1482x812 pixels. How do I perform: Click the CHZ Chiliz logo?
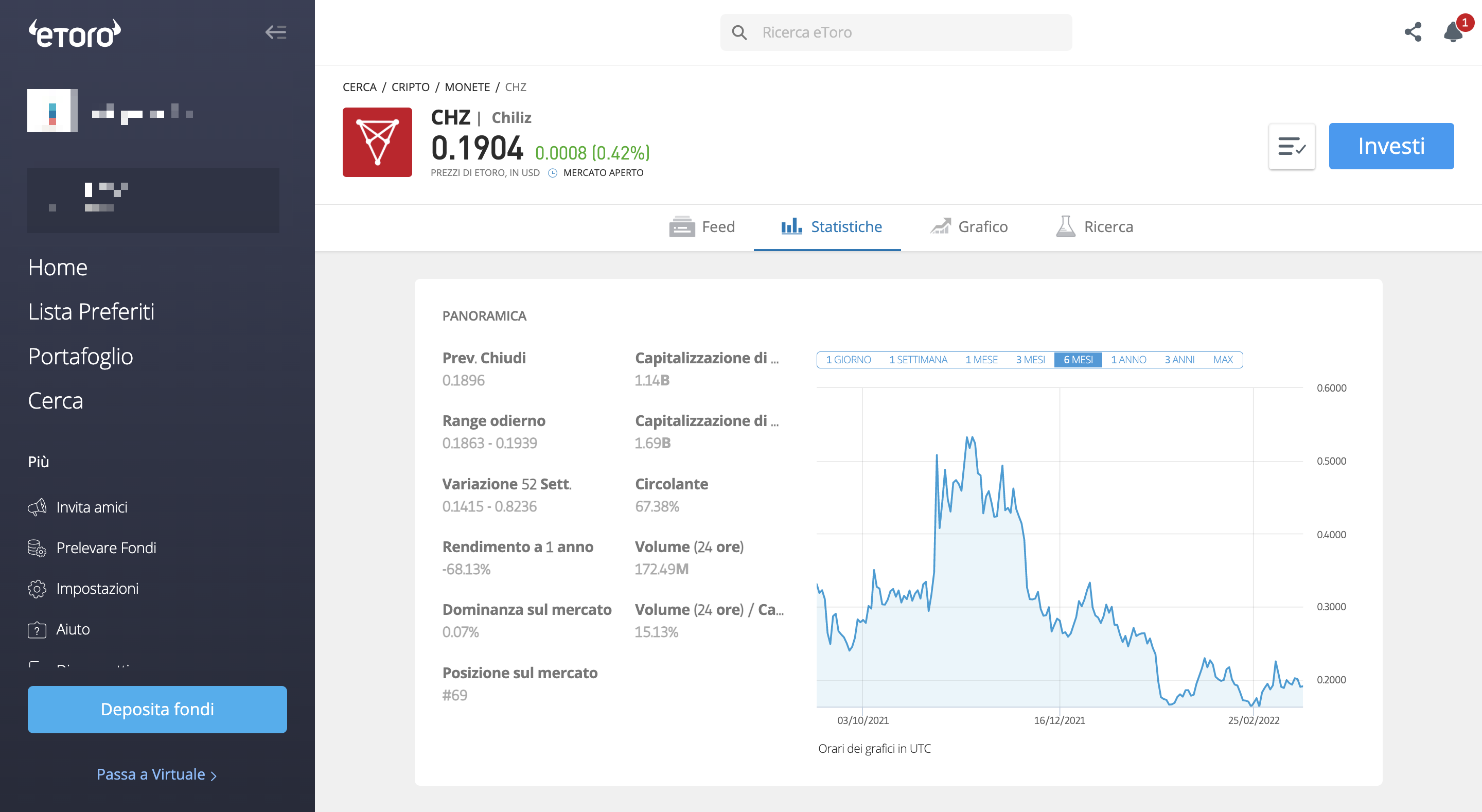coord(377,142)
